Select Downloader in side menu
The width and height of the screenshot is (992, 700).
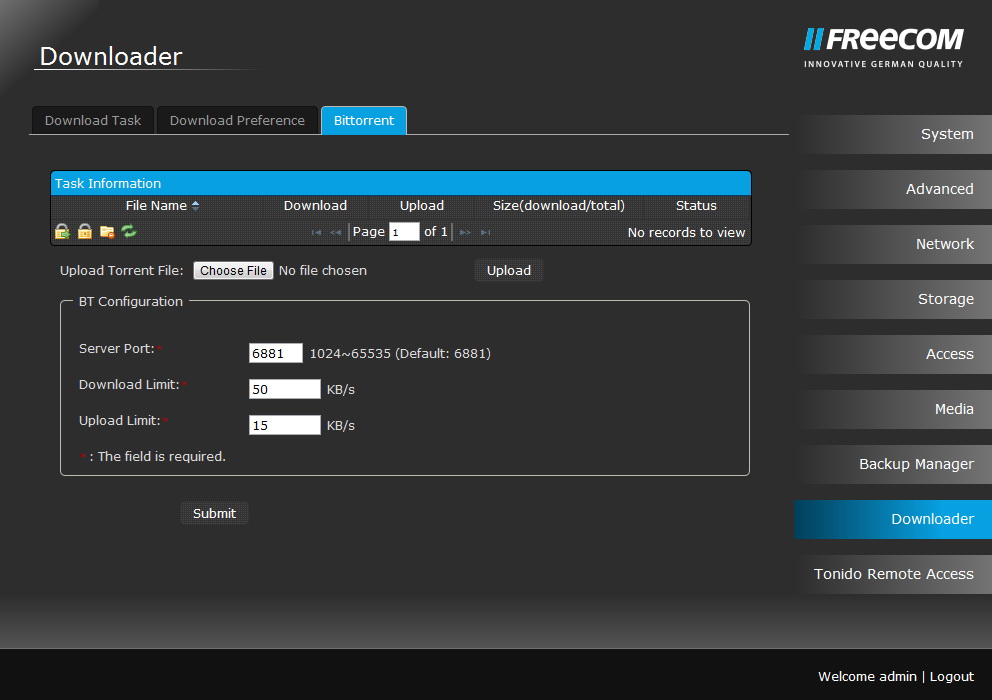coord(893,520)
